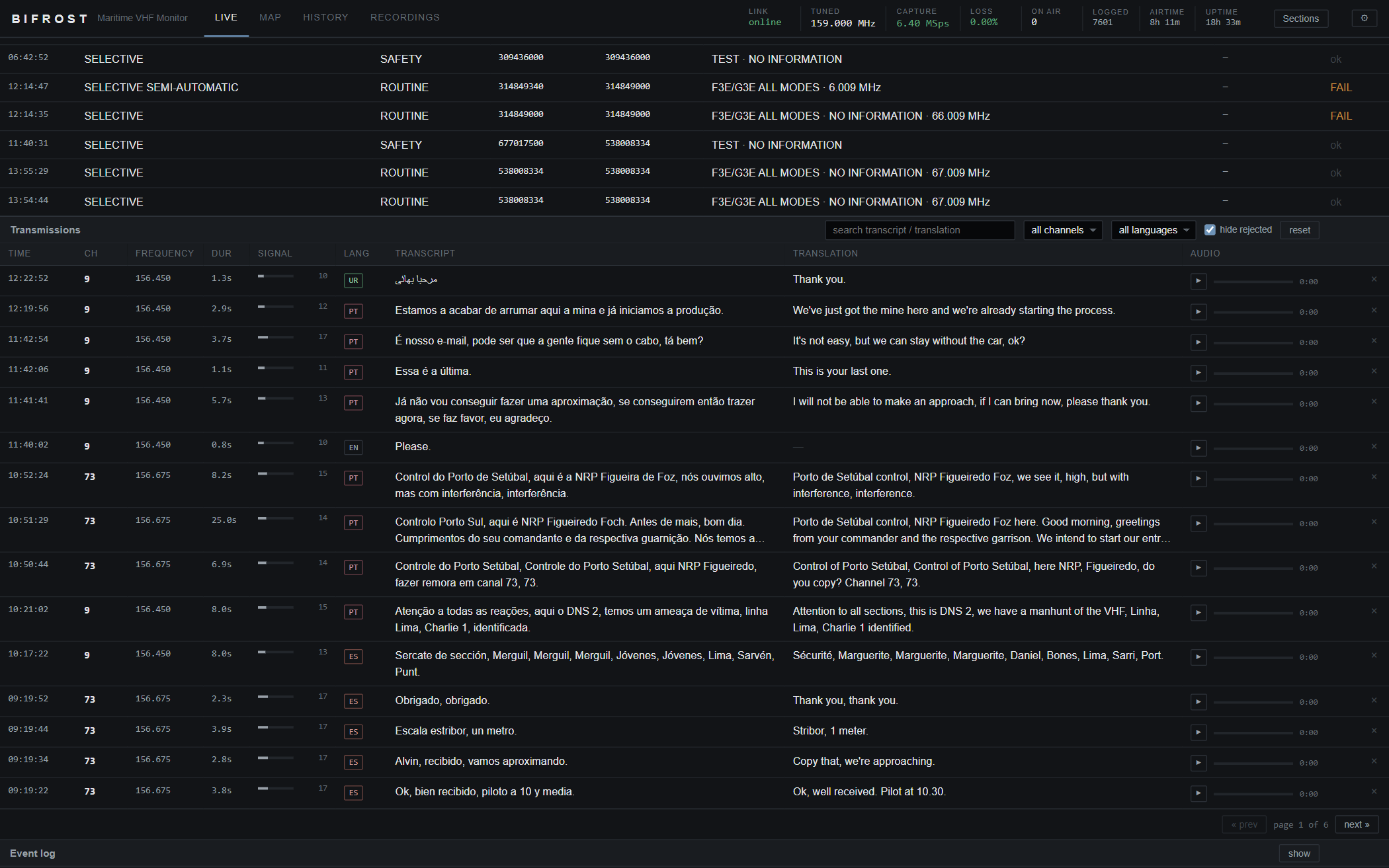Play audio for the 11:41:41 transmission
The height and width of the screenshot is (868, 1389).
[1199, 403]
